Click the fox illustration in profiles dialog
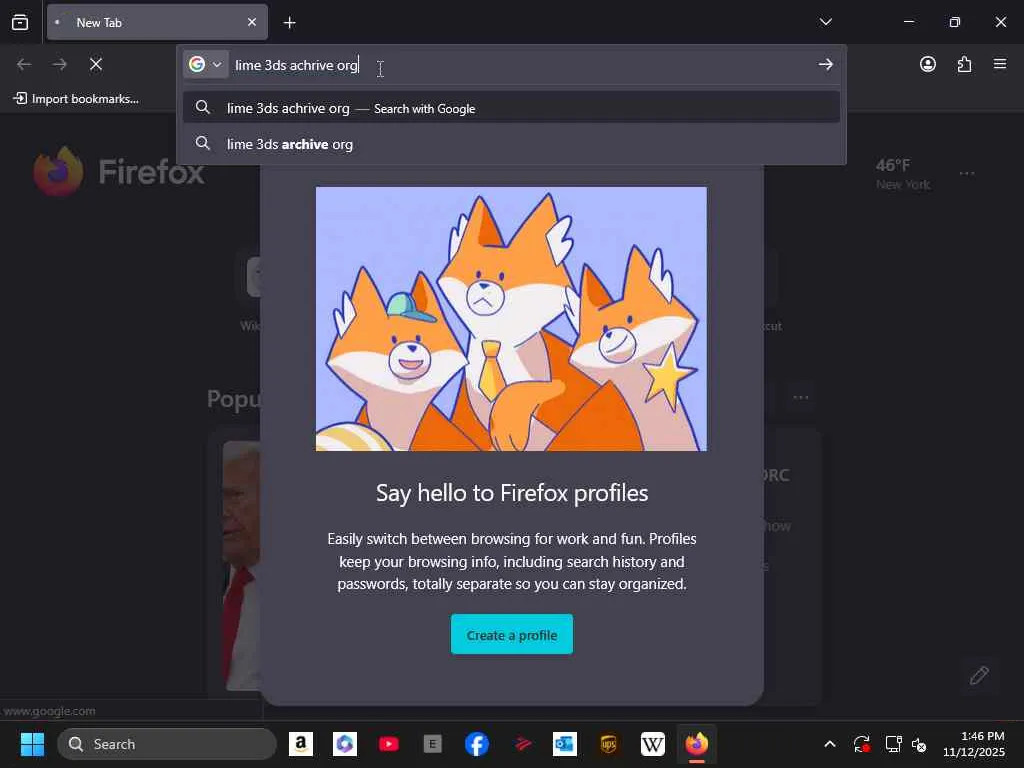Image resolution: width=1024 pixels, height=768 pixels. point(511,319)
